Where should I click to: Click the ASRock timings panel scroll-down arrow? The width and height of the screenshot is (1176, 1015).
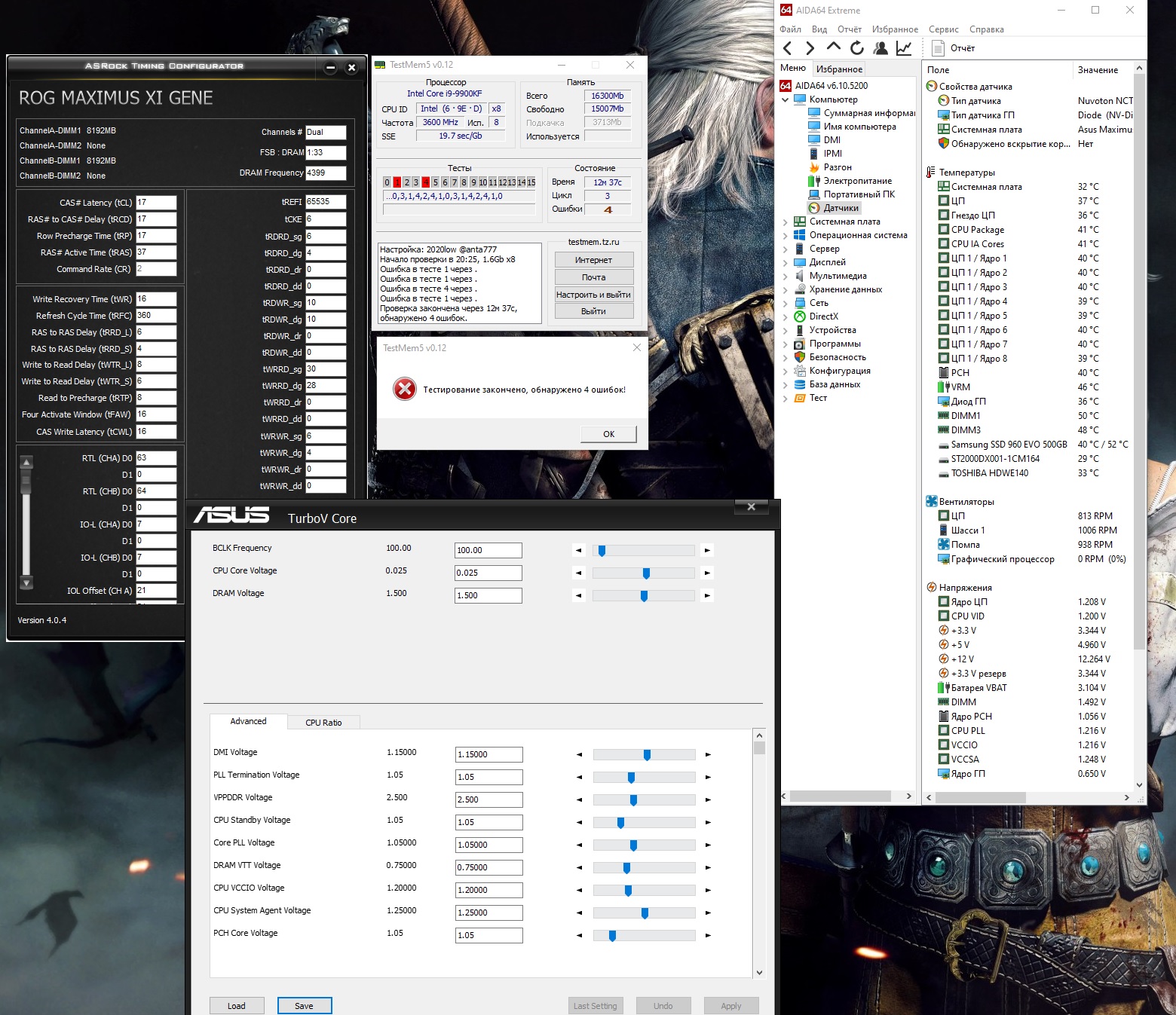coord(26,582)
